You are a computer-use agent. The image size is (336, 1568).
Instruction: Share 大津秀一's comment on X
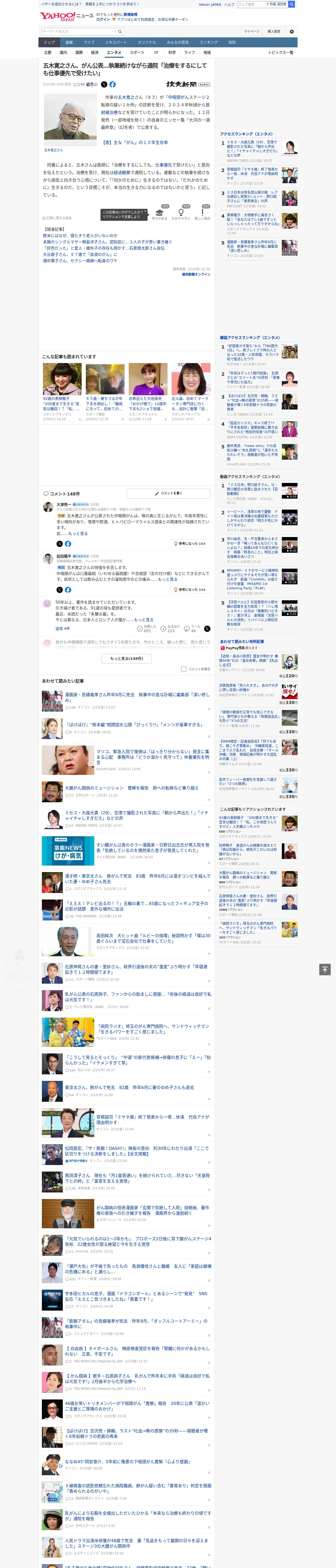(x=60, y=544)
